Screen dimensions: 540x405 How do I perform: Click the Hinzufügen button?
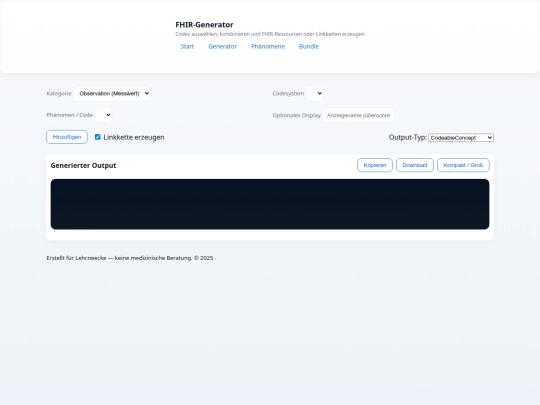point(67,137)
